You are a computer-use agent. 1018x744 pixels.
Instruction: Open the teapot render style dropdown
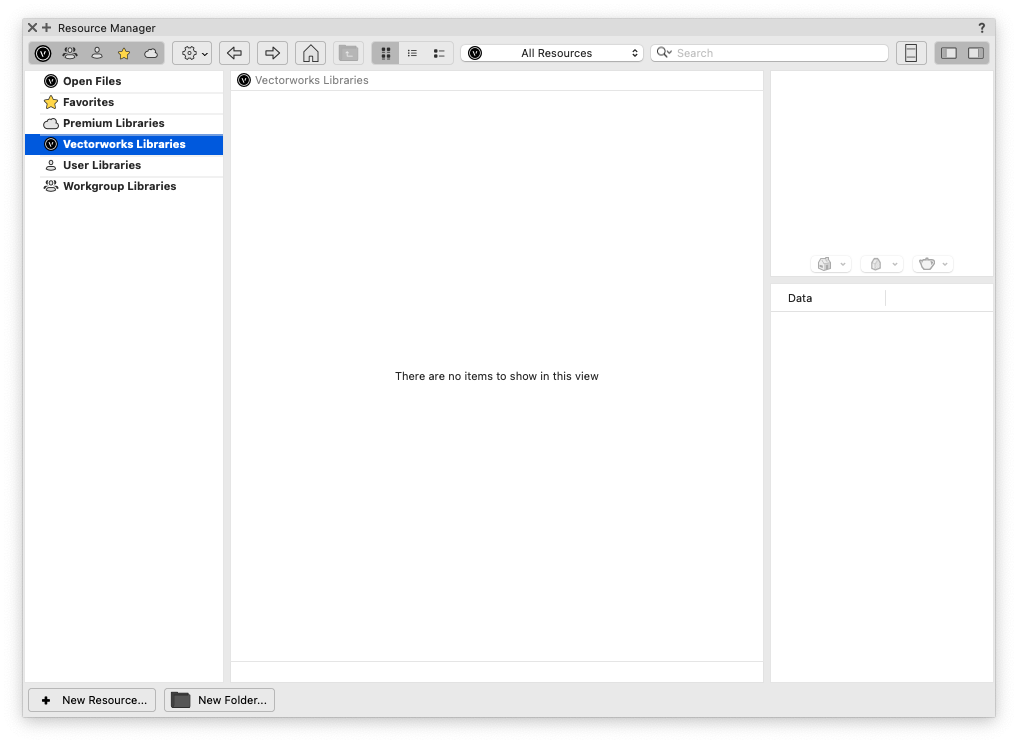[x=933, y=263]
